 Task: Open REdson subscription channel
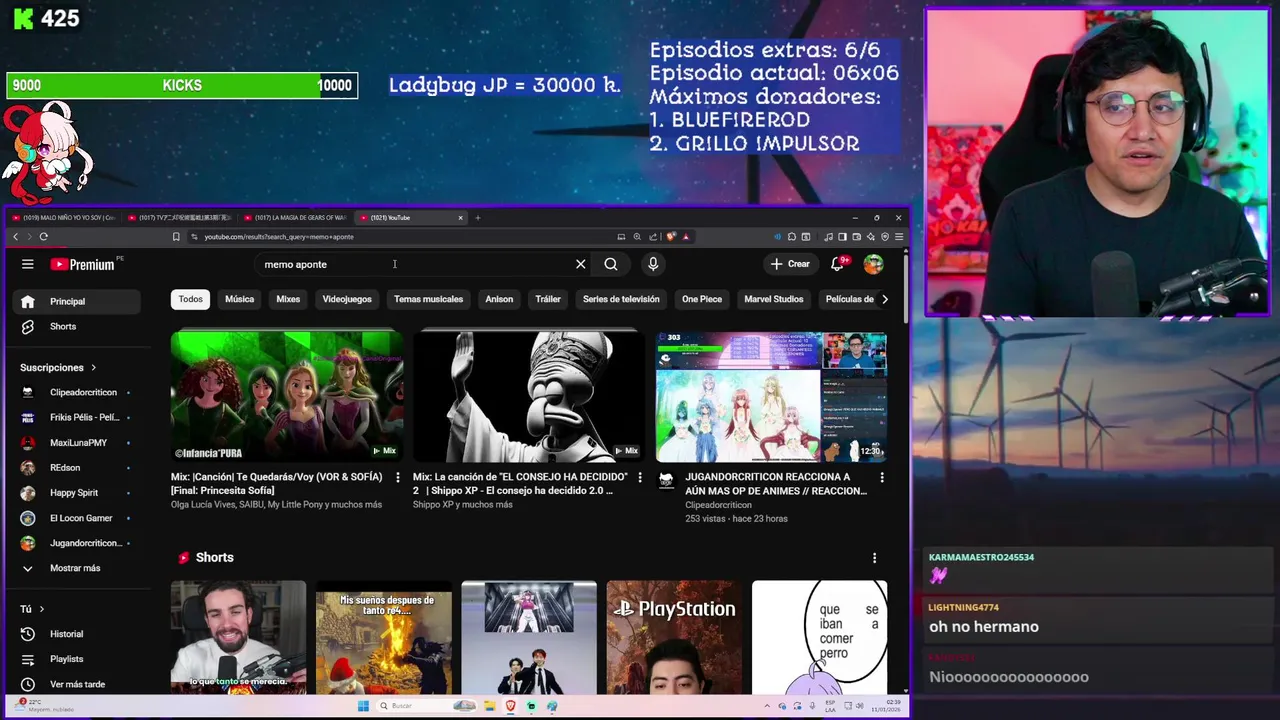78,467
